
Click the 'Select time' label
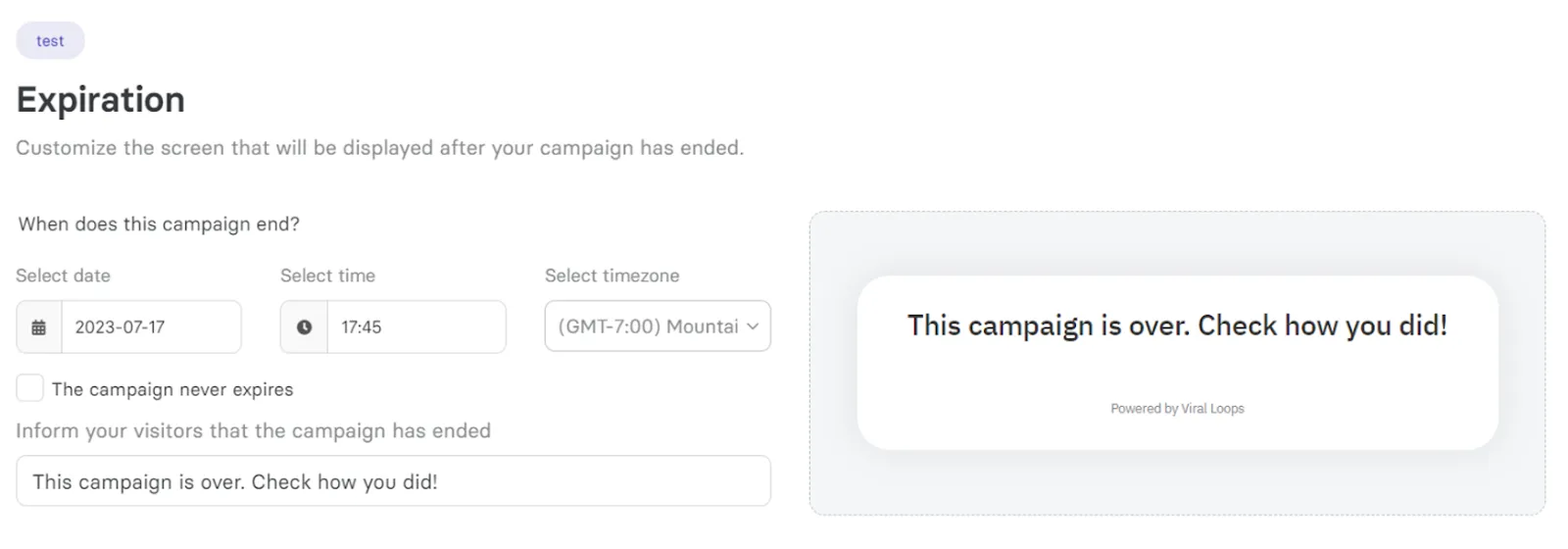tap(327, 275)
